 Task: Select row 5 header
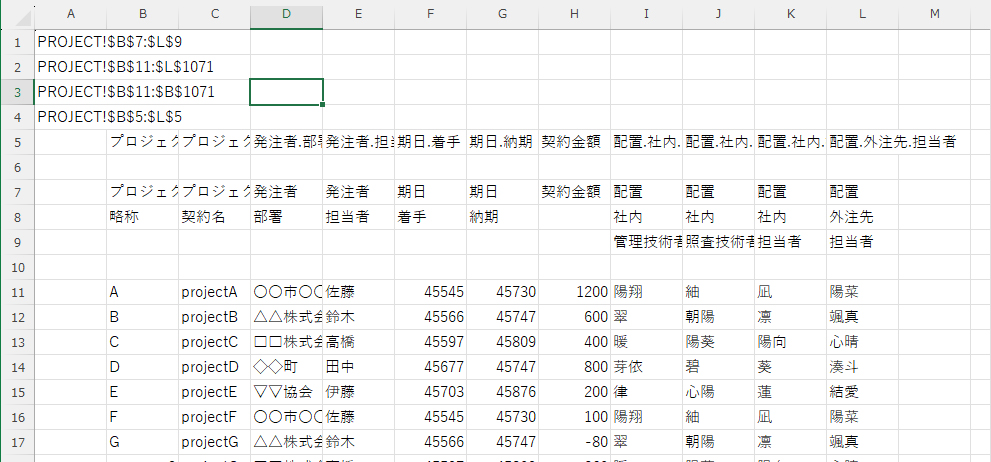[17, 142]
